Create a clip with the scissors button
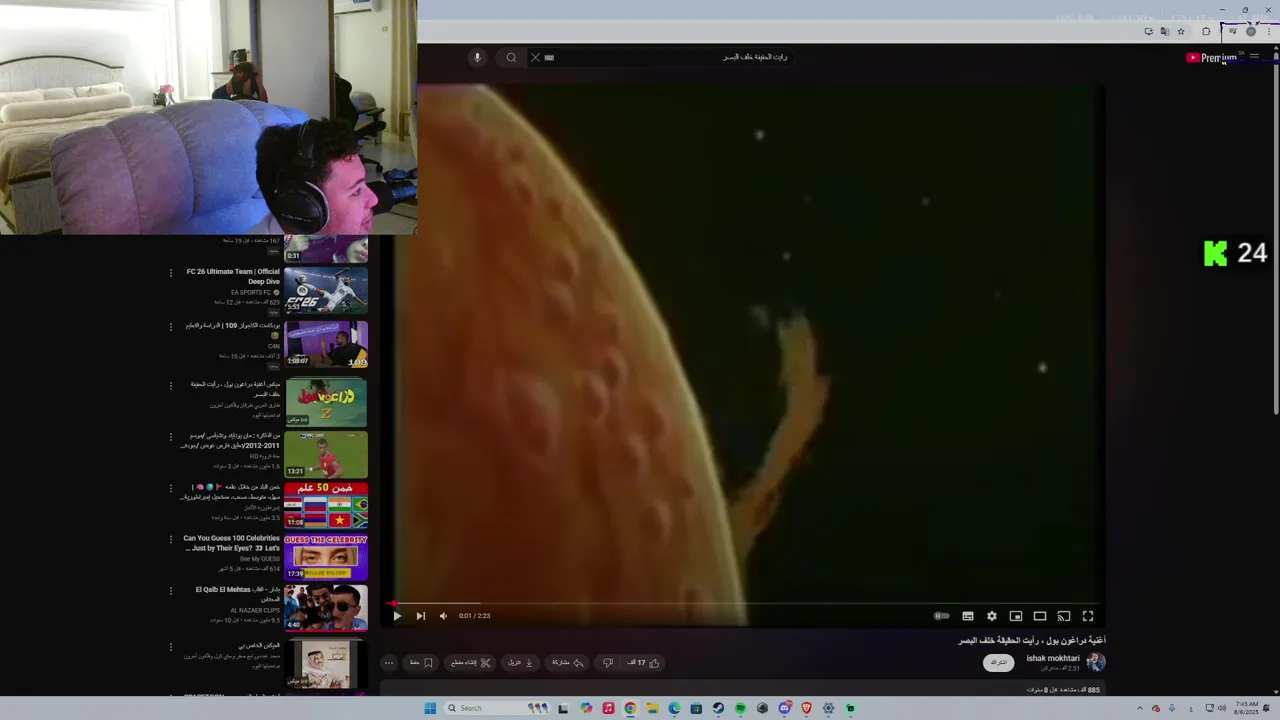 469,662
